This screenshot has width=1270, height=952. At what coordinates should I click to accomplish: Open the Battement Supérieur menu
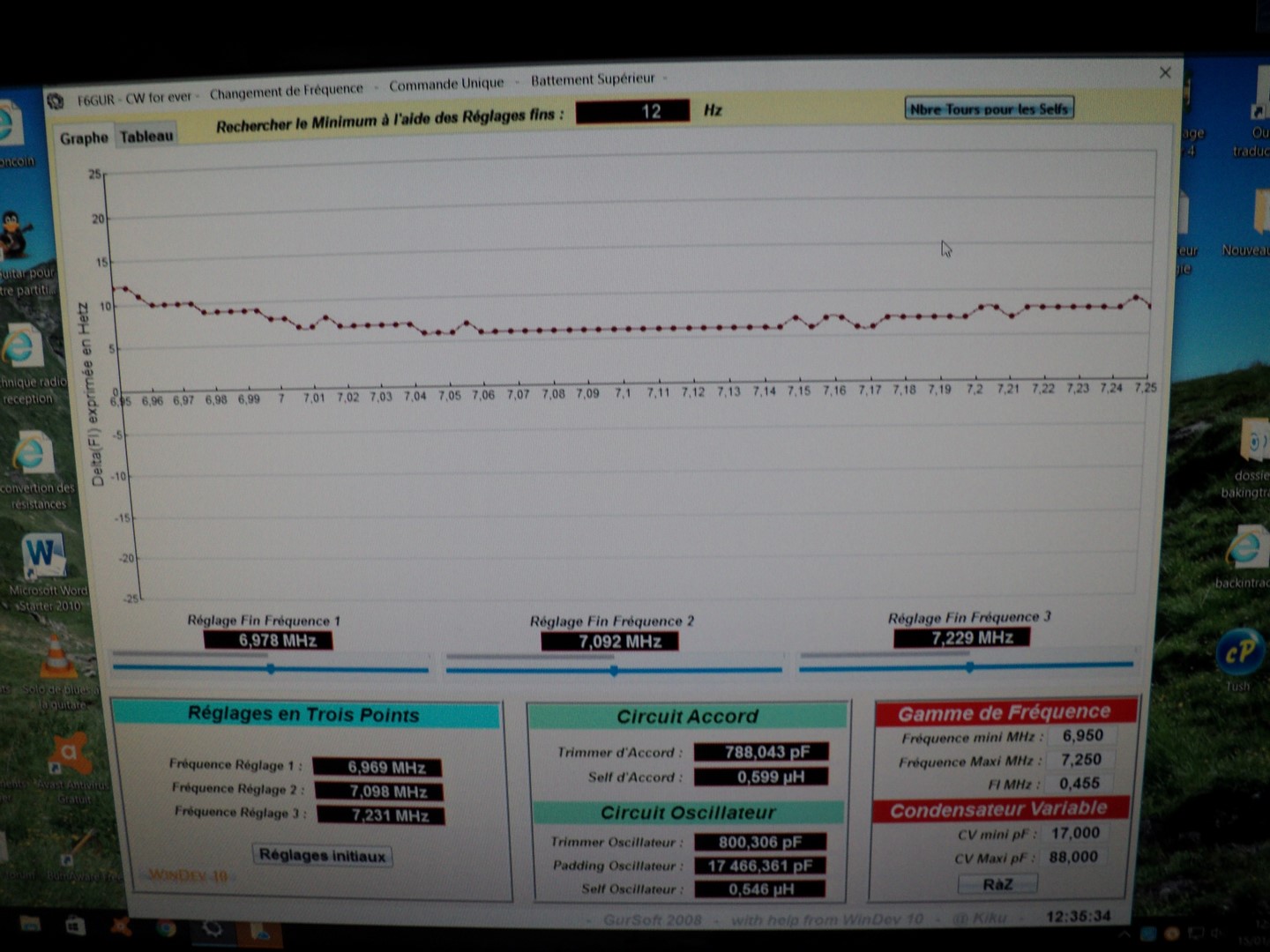(x=593, y=78)
